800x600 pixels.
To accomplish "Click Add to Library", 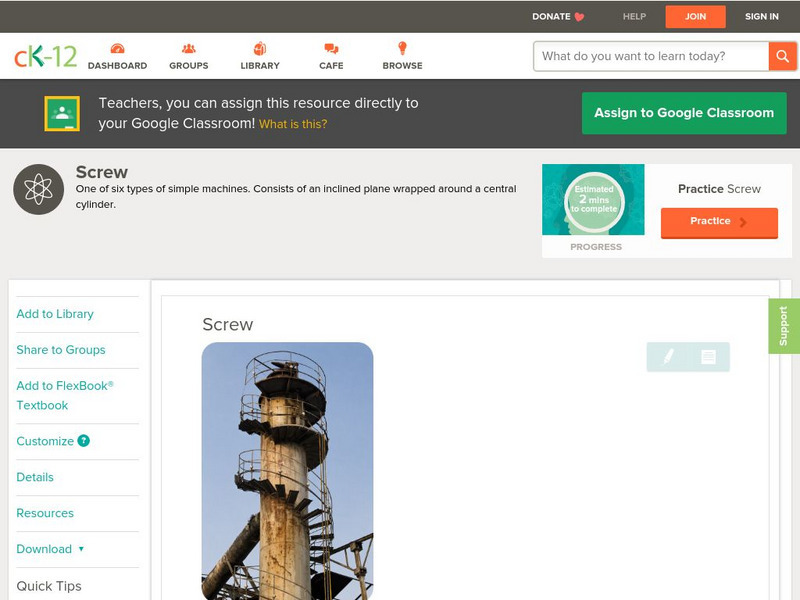I will click(x=55, y=314).
